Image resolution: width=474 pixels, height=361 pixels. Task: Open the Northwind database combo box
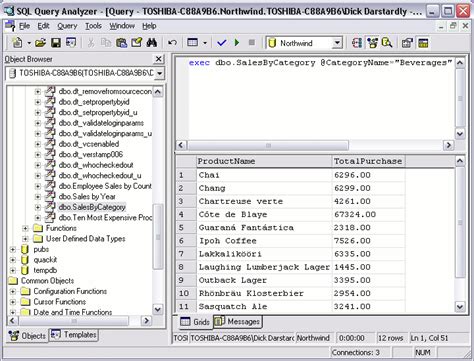304,43
